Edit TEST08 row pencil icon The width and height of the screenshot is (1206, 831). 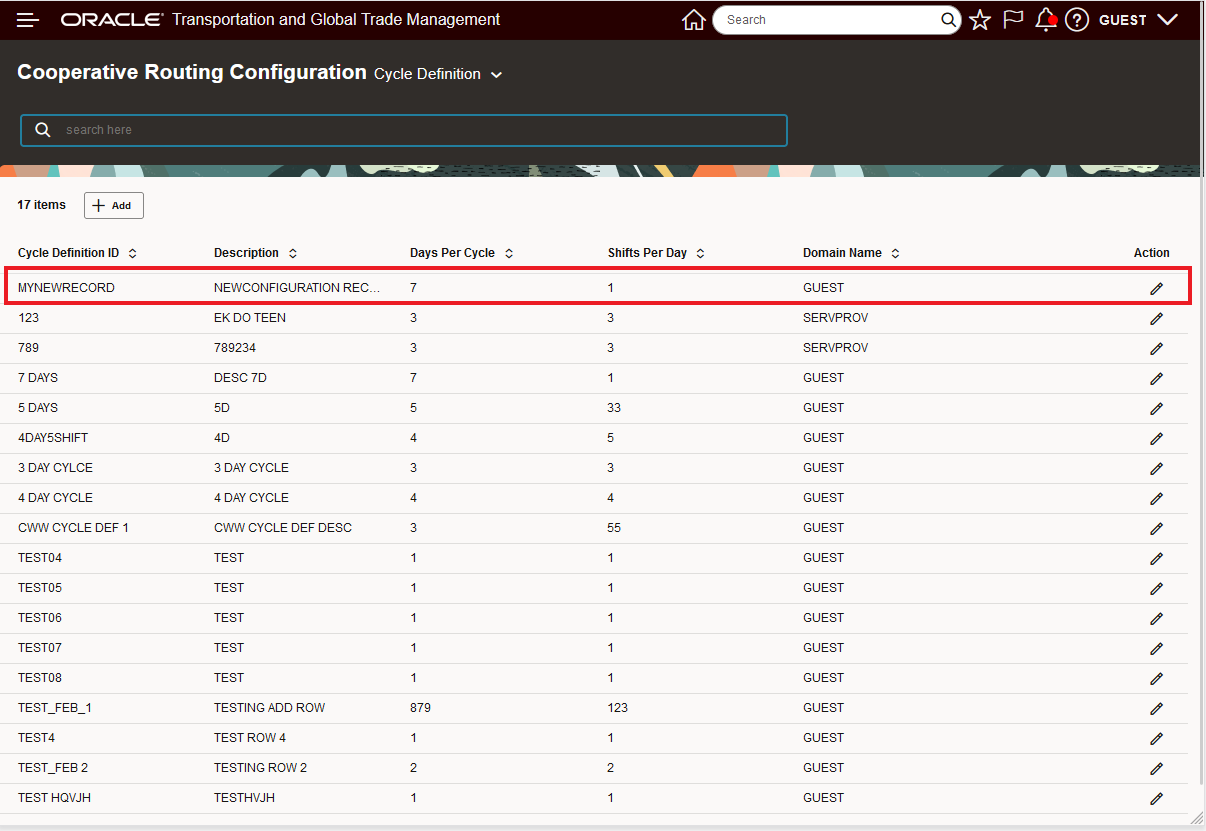pyautogui.click(x=1157, y=678)
